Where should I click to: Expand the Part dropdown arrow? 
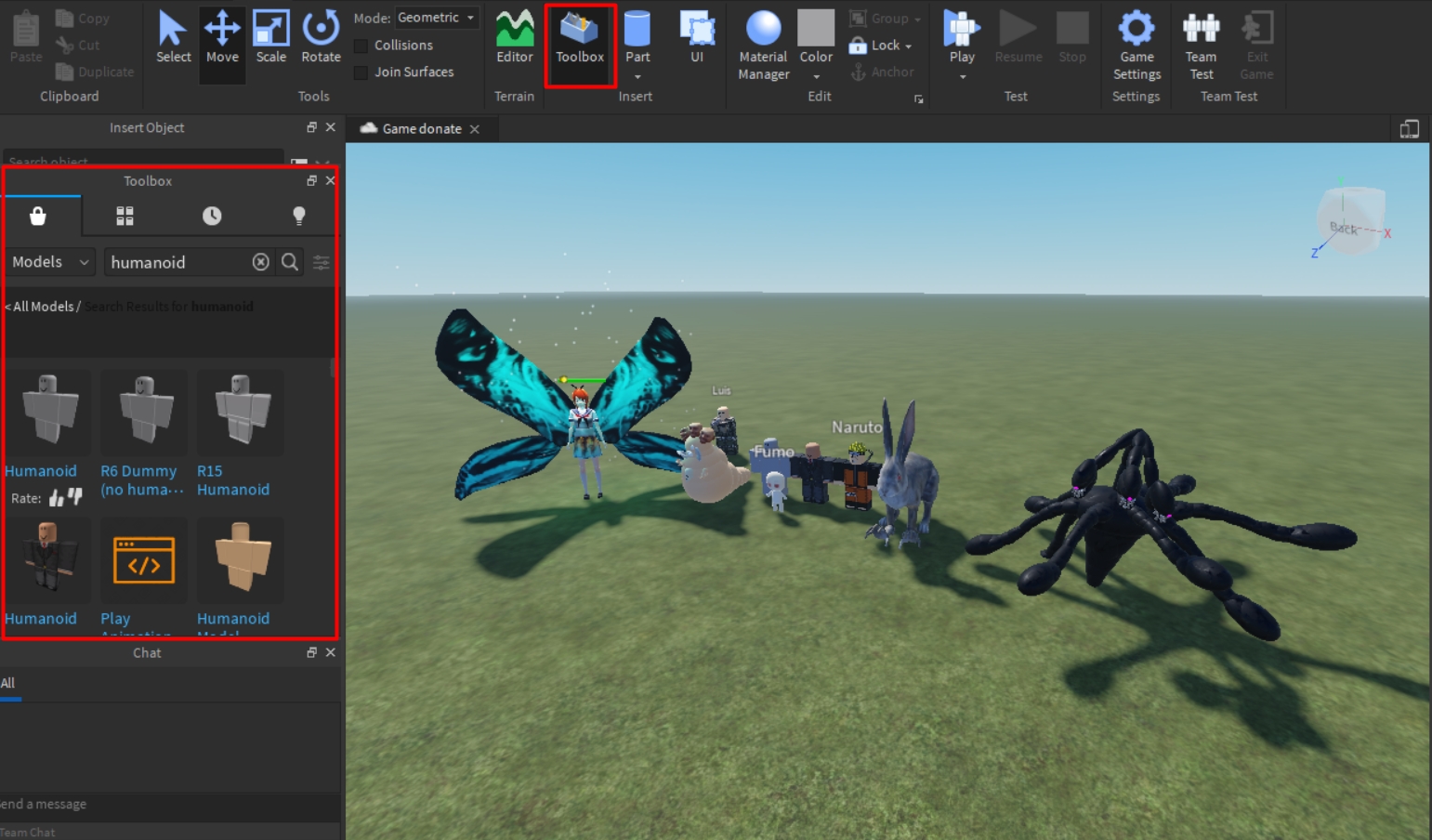click(x=637, y=77)
